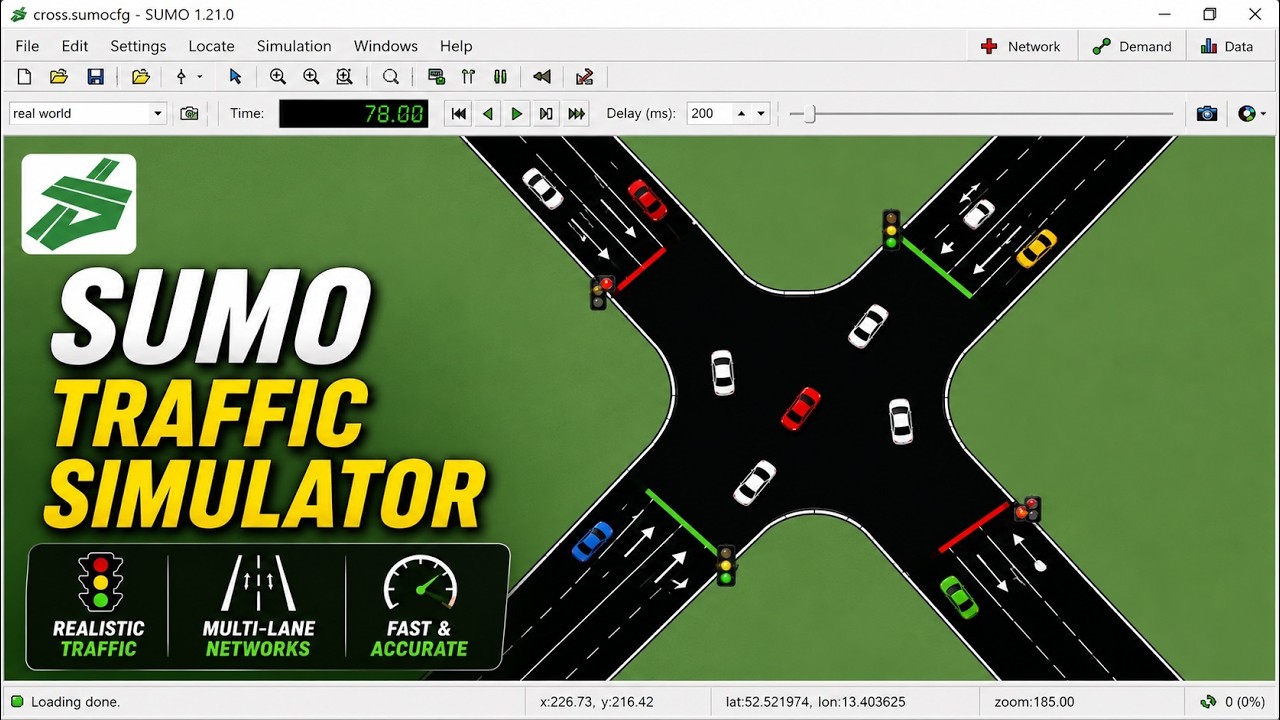1280x720 pixels.
Task: Take screenshot with the blue camera icon
Action: click(x=1207, y=114)
